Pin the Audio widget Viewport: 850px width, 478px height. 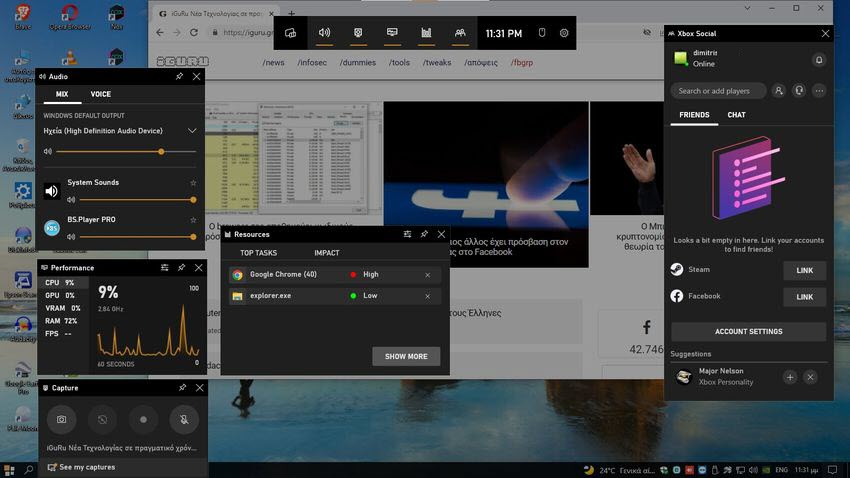pyautogui.click(x=179, y=76)
